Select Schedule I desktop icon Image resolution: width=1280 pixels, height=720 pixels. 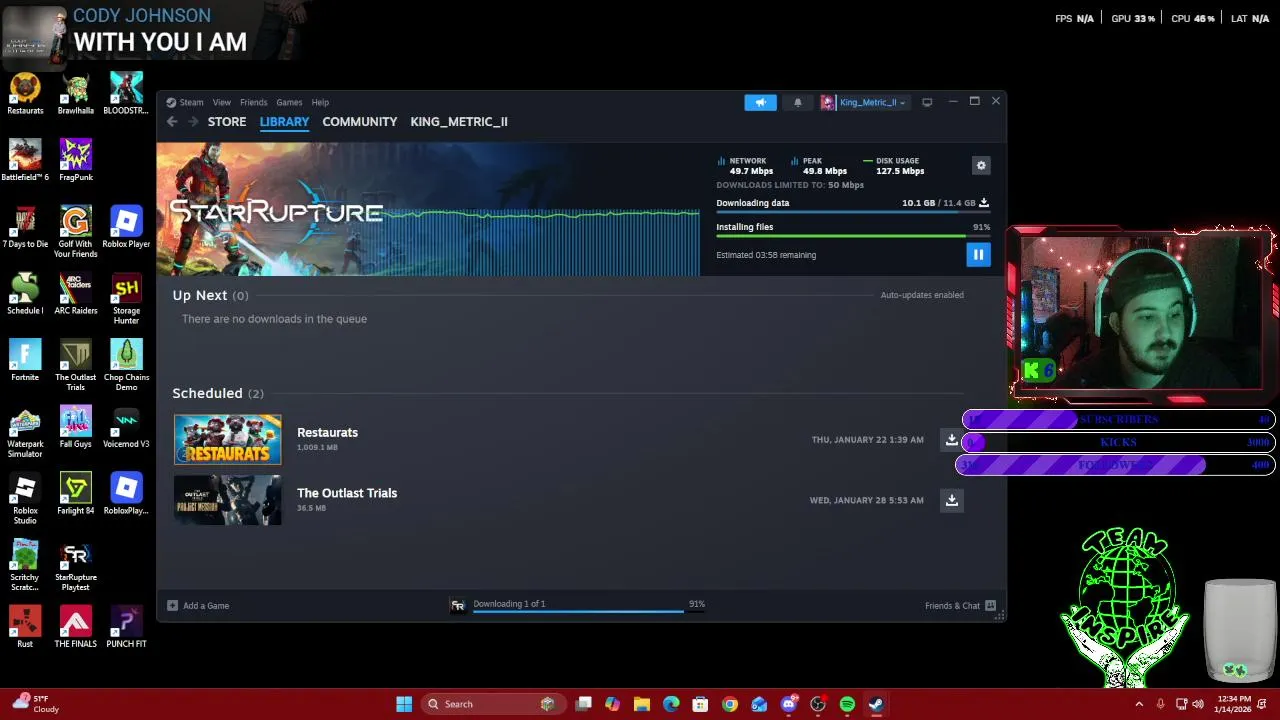pyautogui.click(x=25, y=294)
